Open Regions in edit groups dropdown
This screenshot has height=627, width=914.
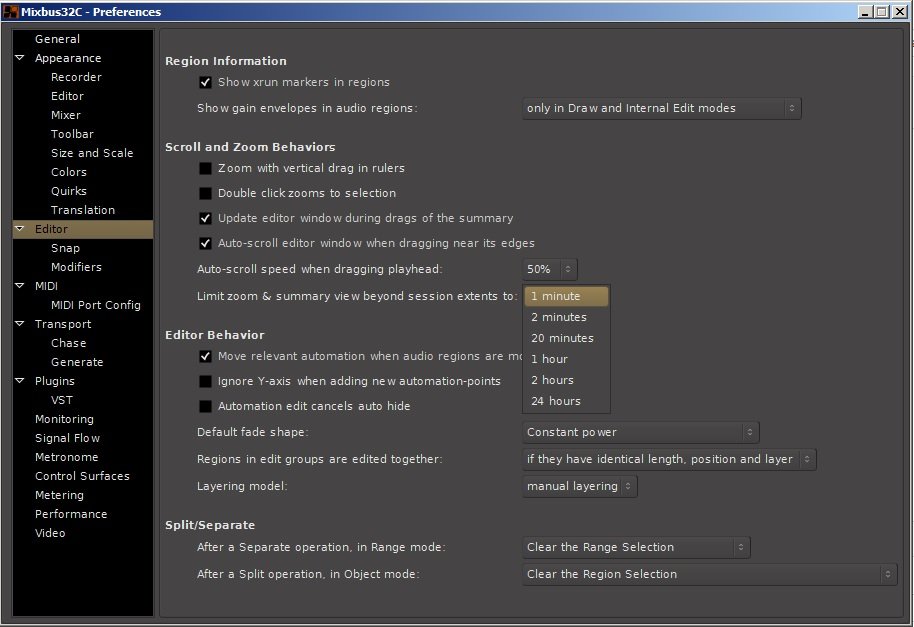click(669, 459)
